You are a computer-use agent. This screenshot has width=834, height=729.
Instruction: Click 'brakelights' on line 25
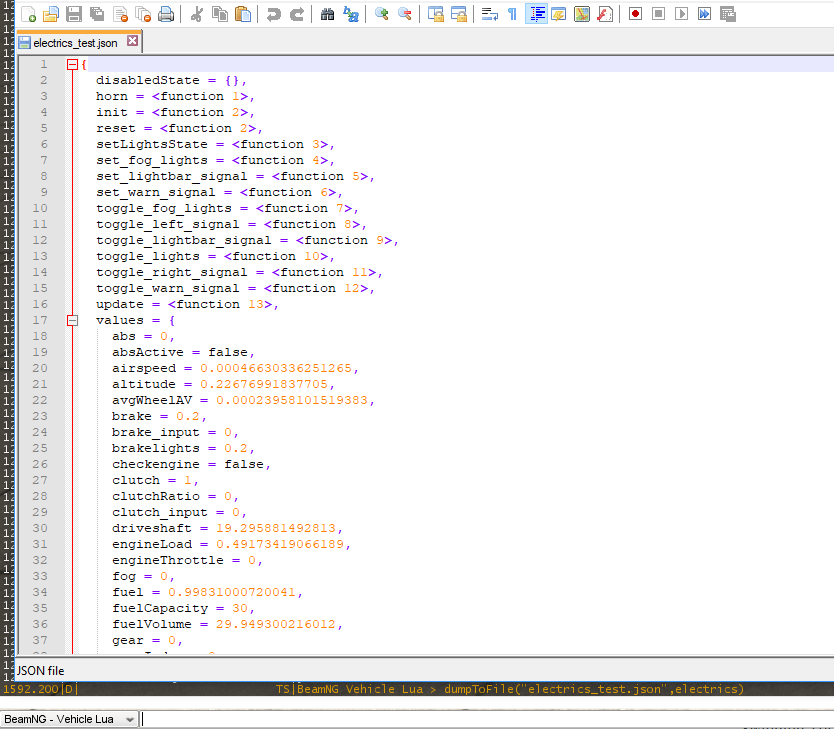155,448
